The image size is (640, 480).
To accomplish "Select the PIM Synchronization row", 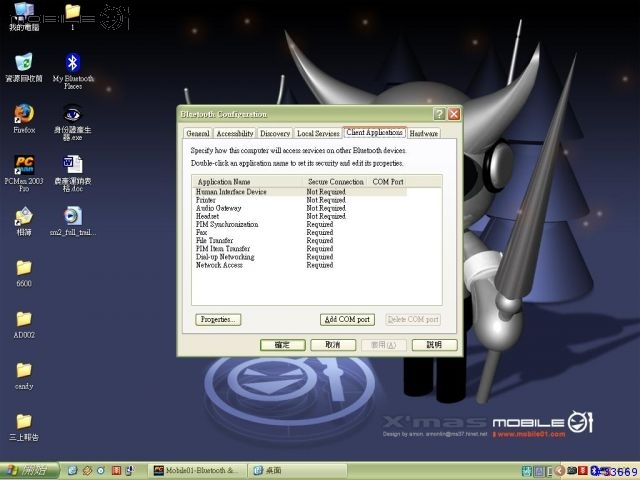I will (x=300, y=224).
